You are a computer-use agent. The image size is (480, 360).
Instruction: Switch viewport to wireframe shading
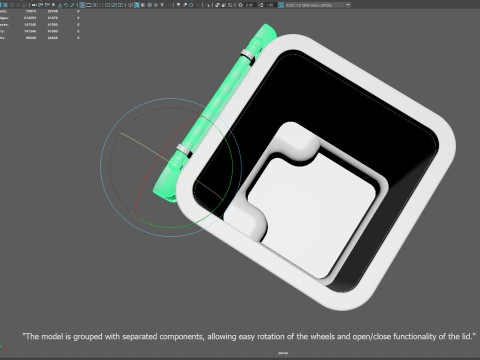tap(130, 5)
